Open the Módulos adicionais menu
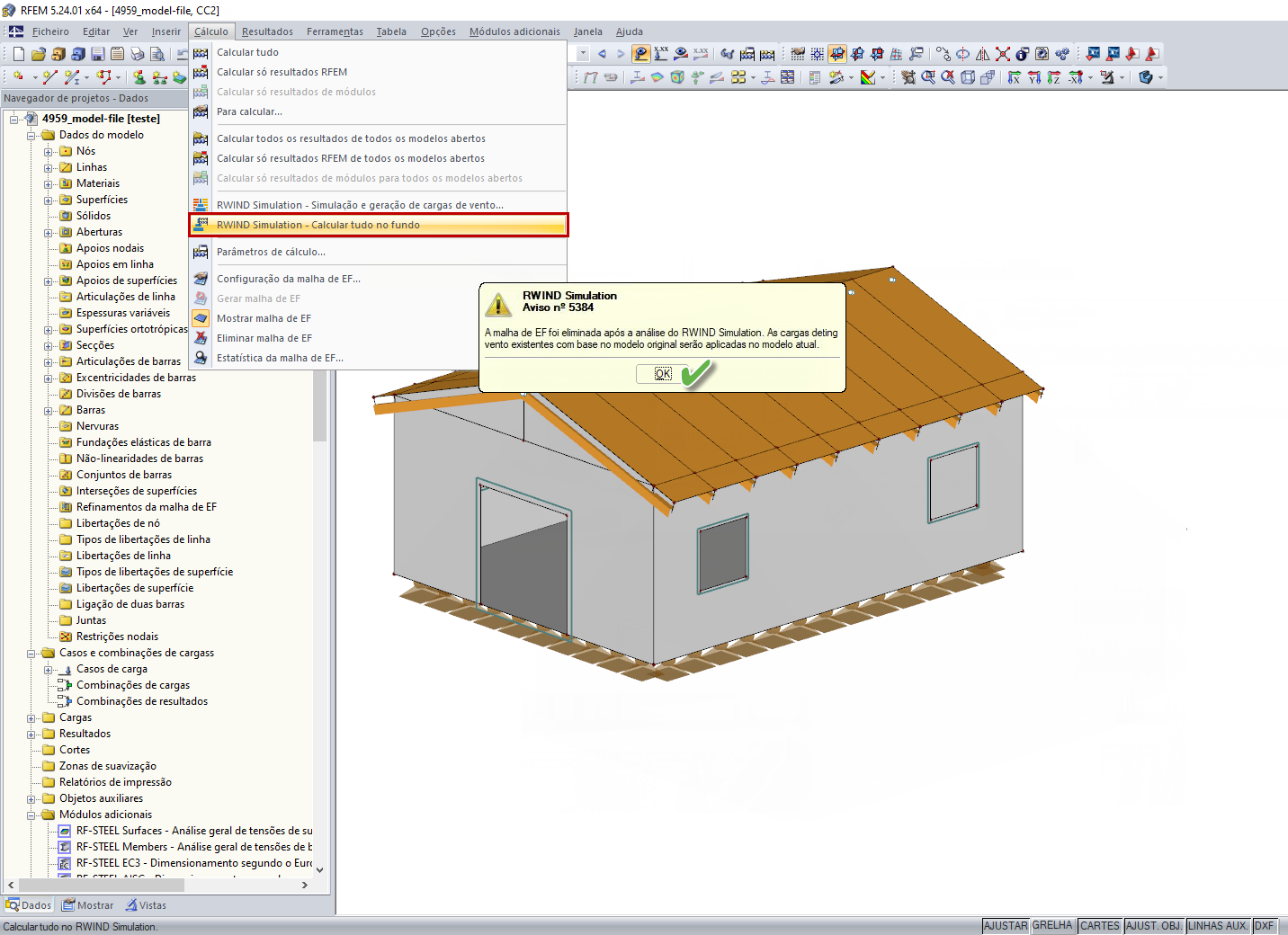Viewport: 1288px width, 935px height. (x=514, y=31)
